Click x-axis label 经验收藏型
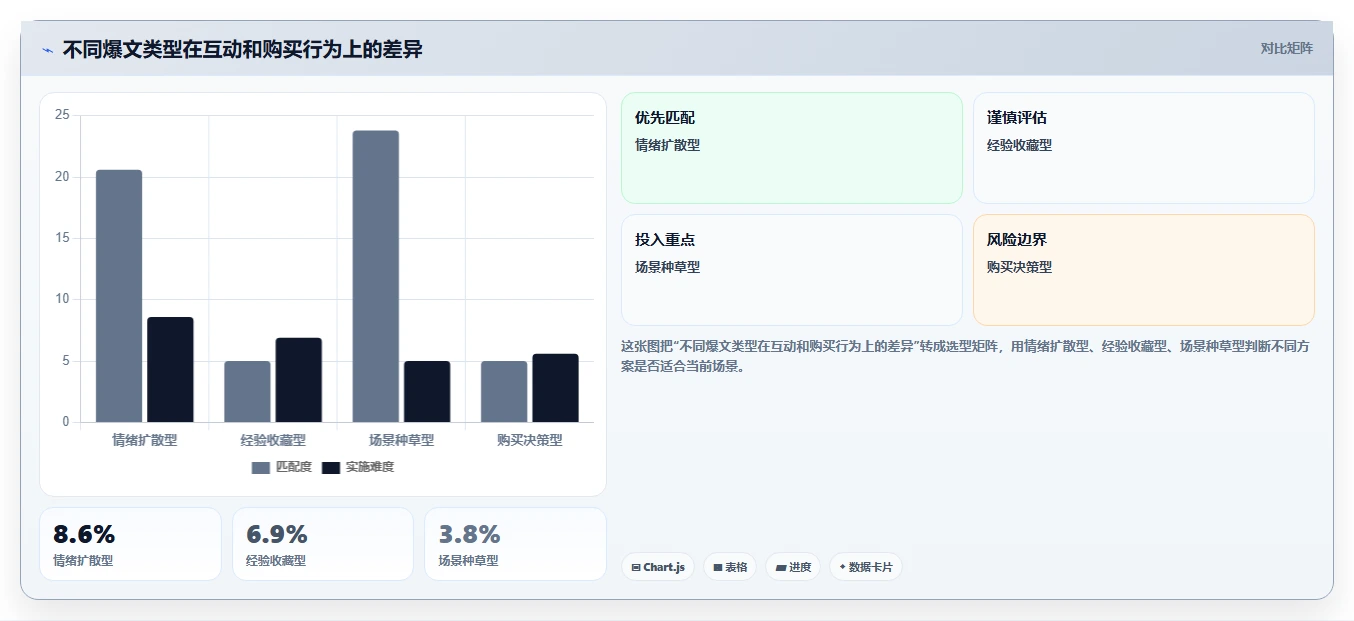Screen dimensions: 1354x621 coord(273,440)
